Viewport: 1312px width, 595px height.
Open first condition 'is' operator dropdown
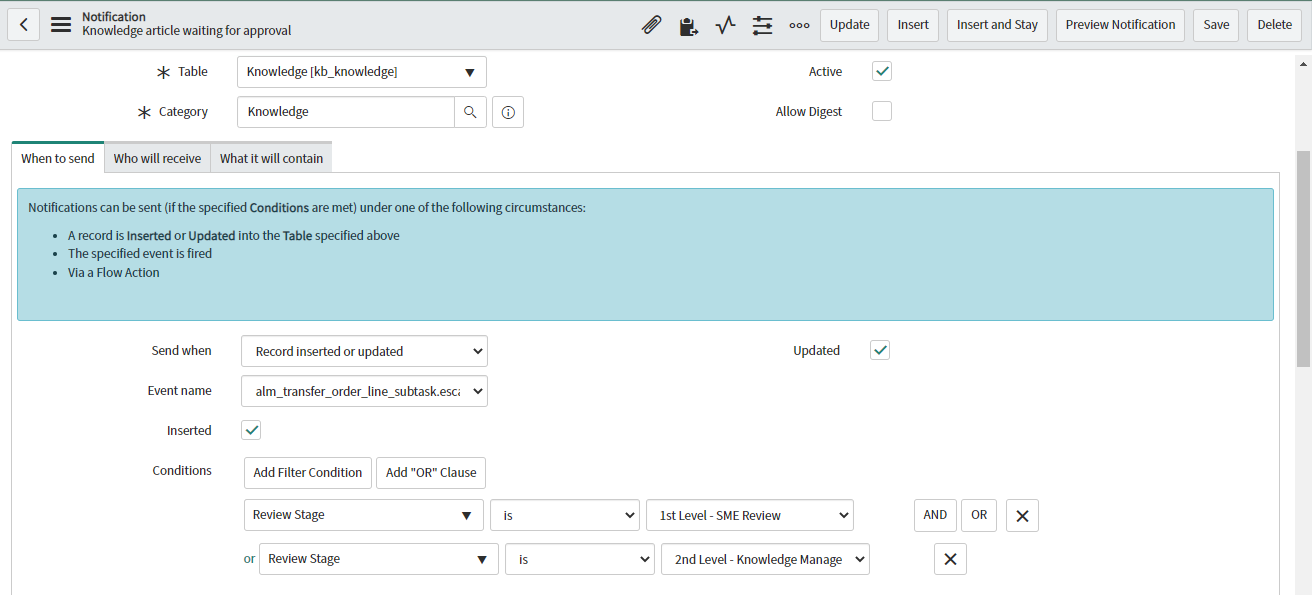(x=565, y=515)
